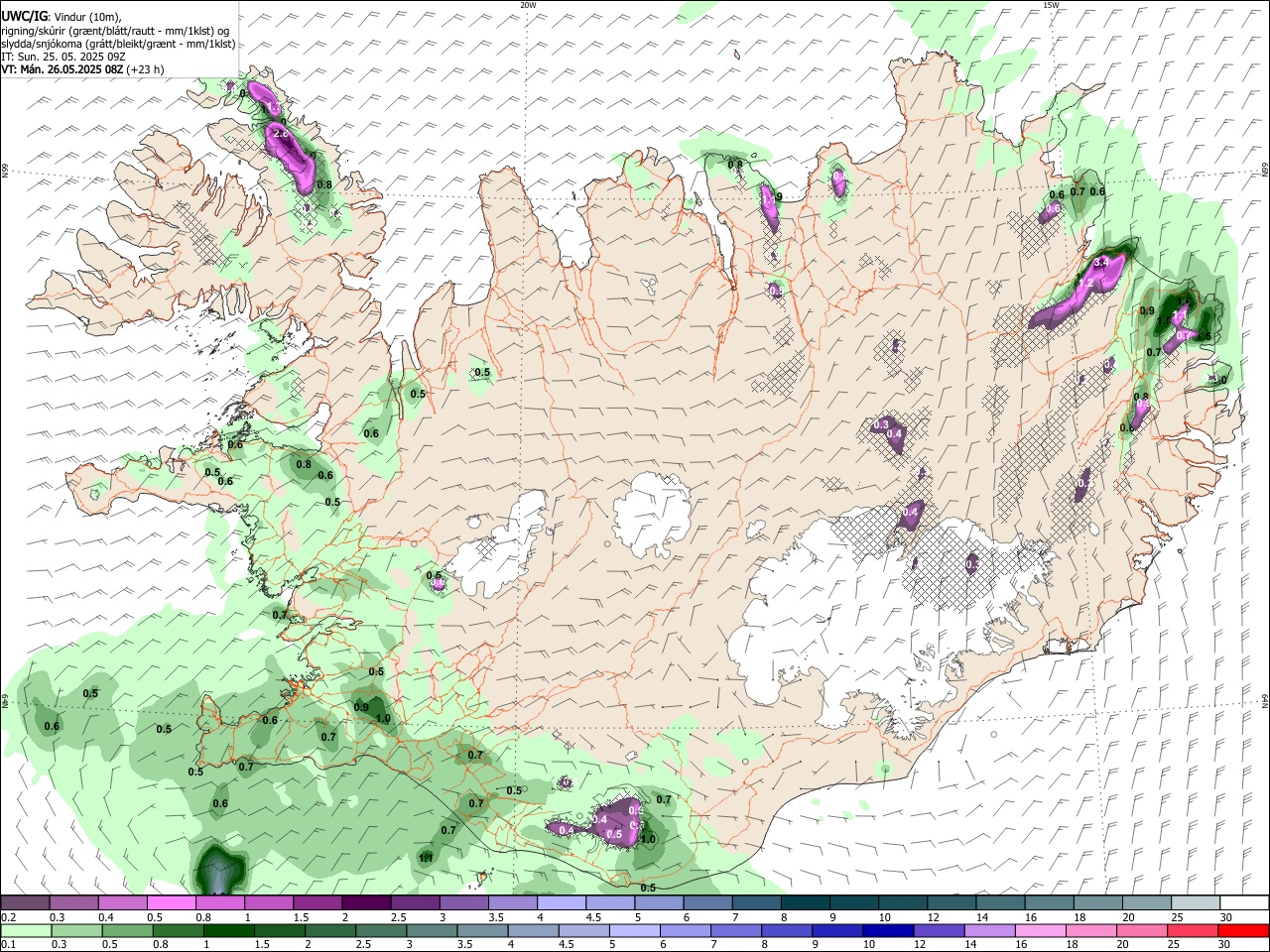Pick the white 30 swatch in upper legend row

(x=1244, y=903)
